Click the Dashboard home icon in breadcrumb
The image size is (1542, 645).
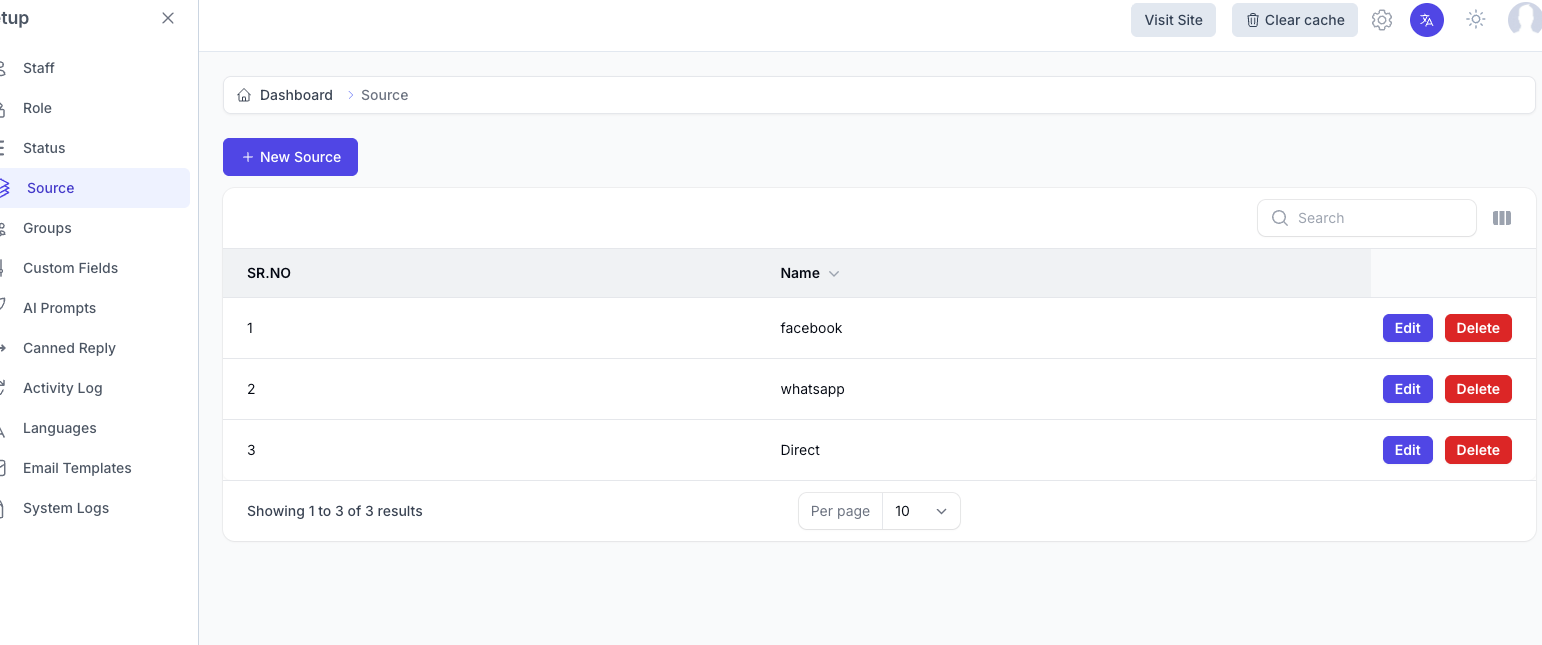pyautogui.click(x=243, y=94)
